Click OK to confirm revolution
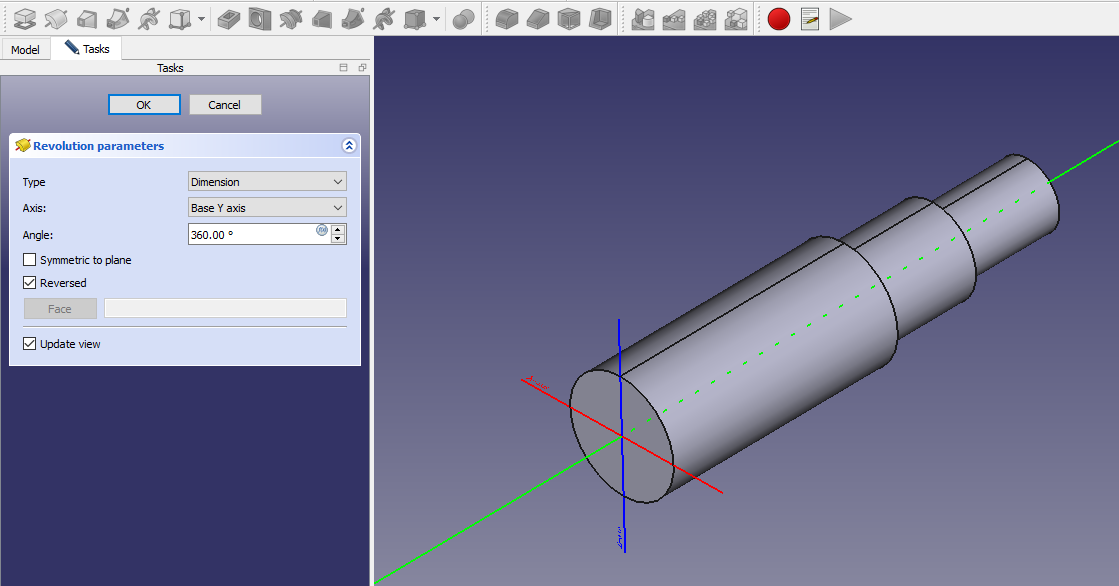The width and height of the screenshot is (1119, 586). coord(144,105)
